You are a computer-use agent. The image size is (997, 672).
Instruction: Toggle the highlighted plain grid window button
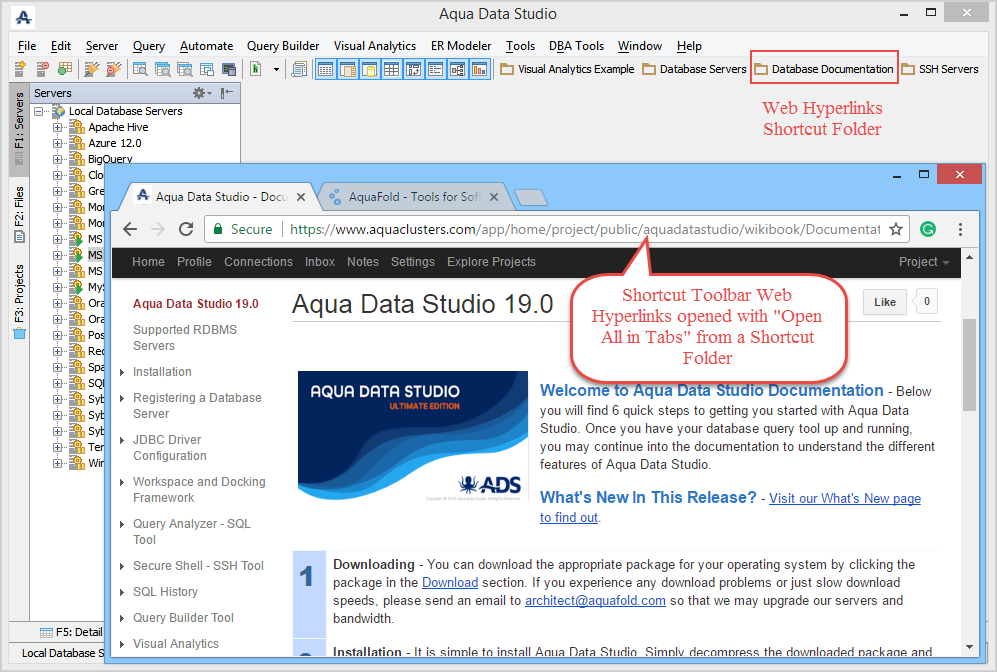coord(392,69)
